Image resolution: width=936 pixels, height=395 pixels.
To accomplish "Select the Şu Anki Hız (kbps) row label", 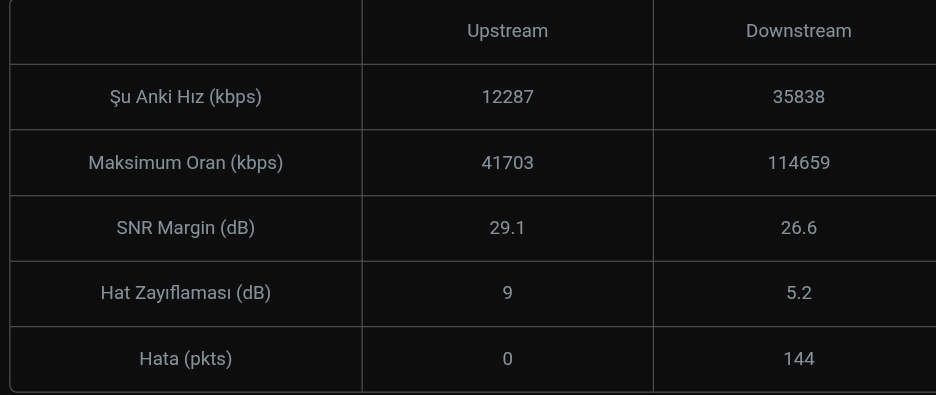I will click(x=186, y=97).
